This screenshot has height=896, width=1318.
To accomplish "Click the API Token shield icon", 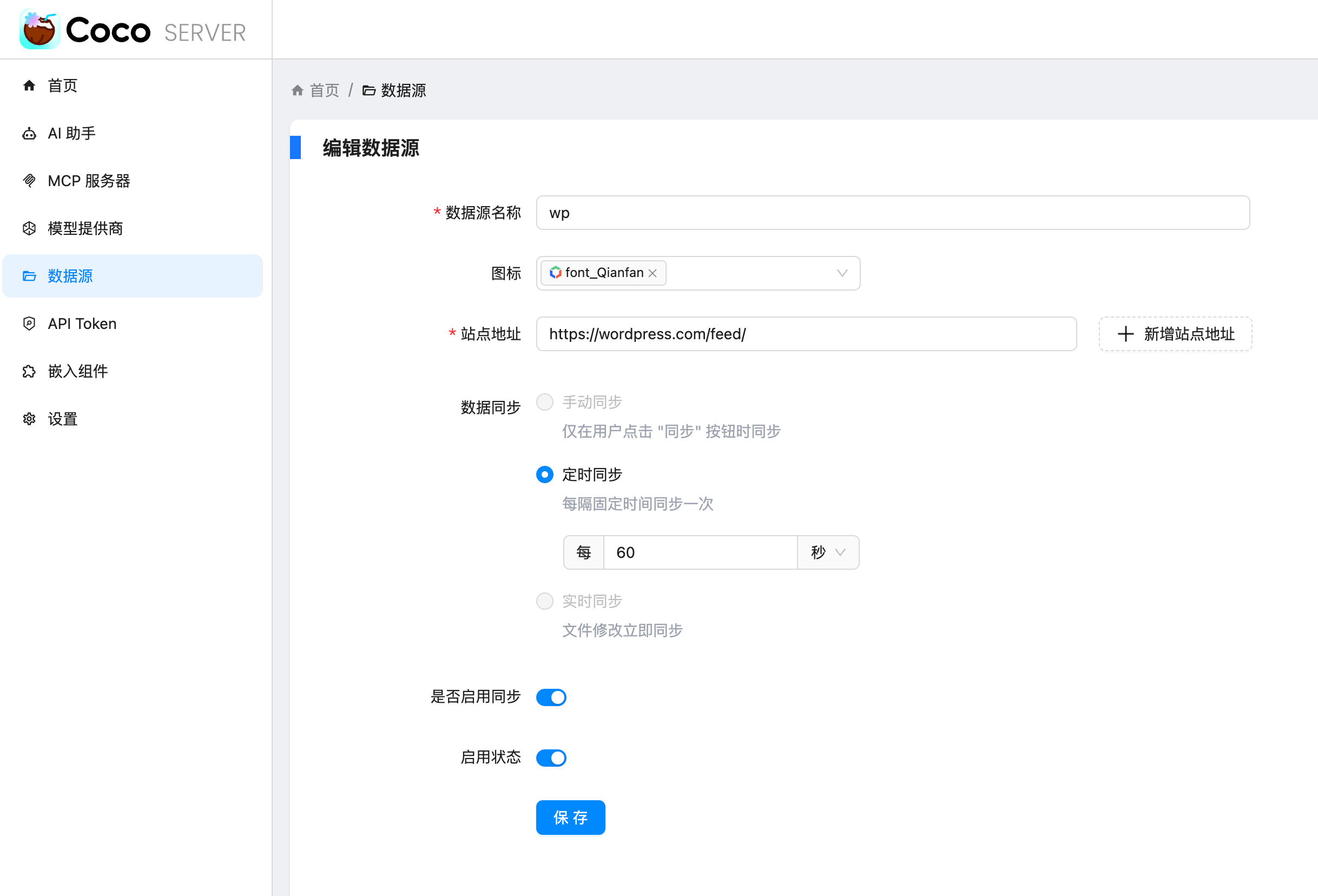I will (29, 324).
